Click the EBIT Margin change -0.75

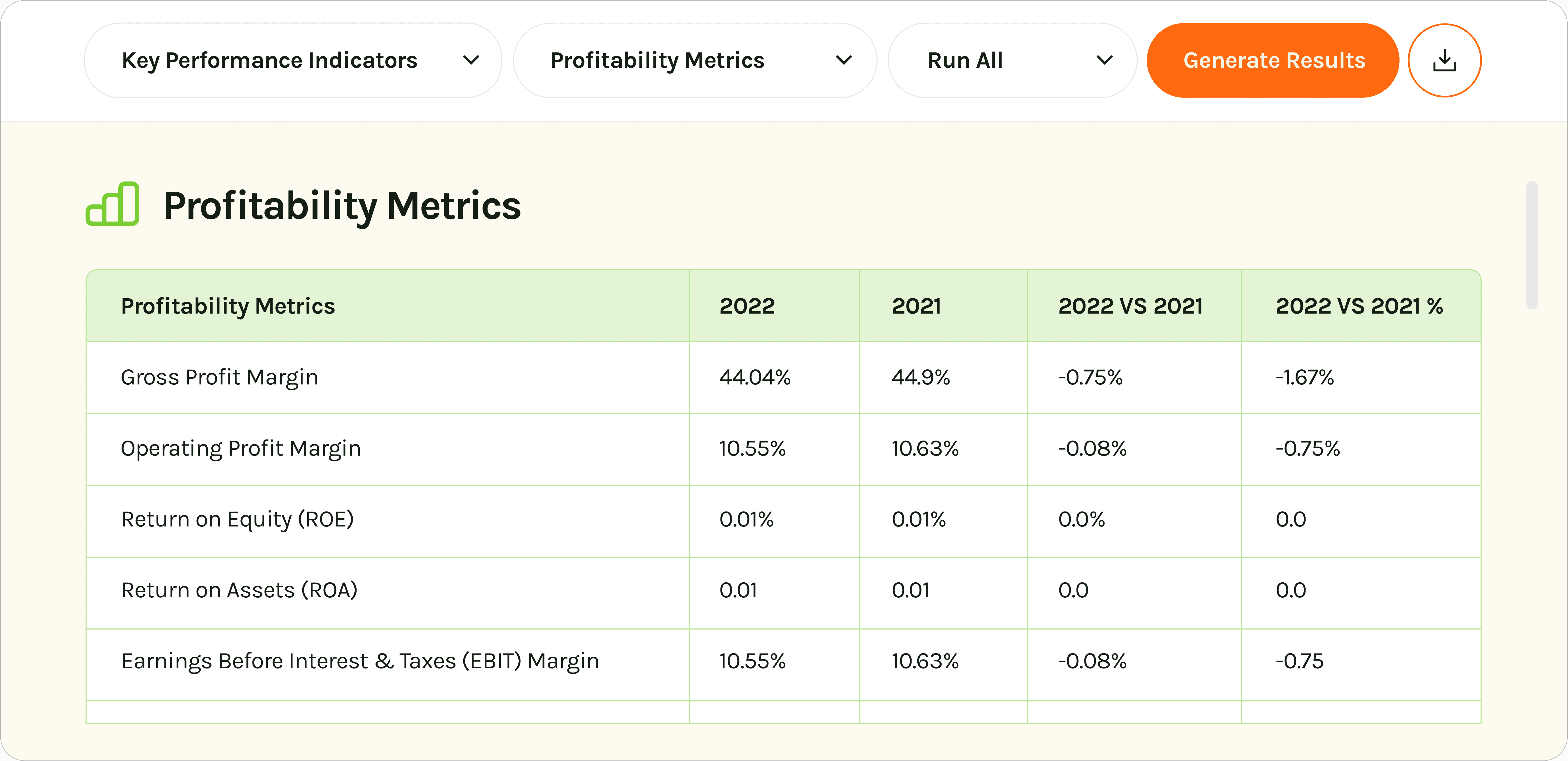(1299, 661)
